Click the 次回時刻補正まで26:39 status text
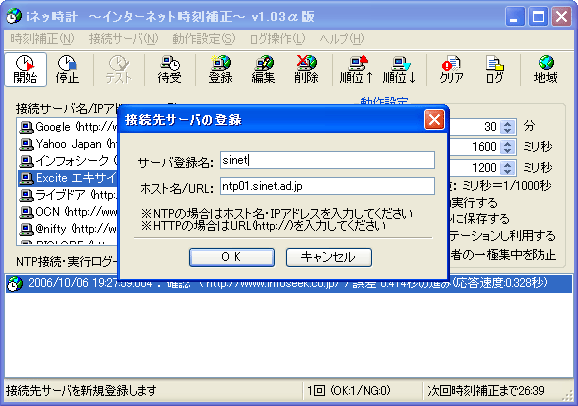Viewport: 578px width, 406px height. click(x=486, y=391)
